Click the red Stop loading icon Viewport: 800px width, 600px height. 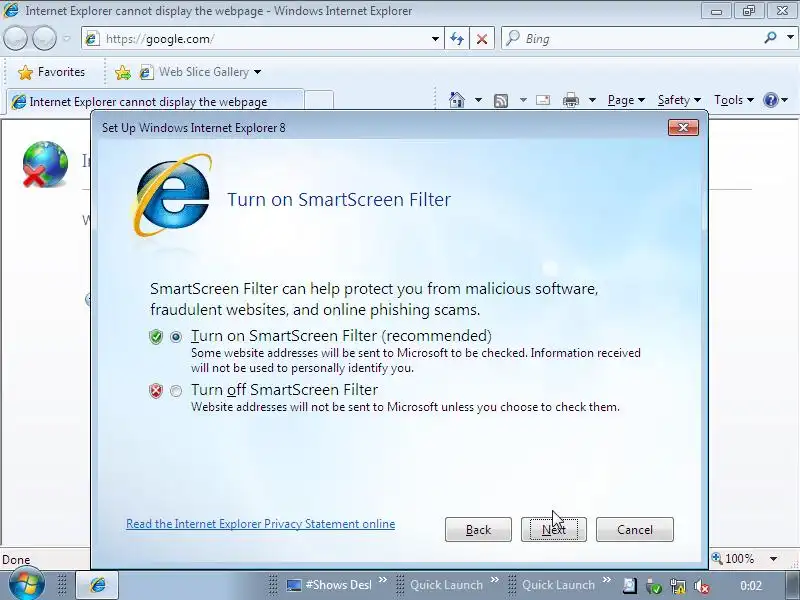click(x=482, y=39)
